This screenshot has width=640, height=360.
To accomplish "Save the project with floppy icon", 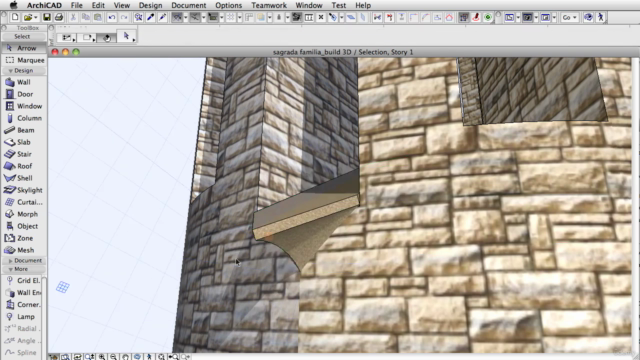I will (x=47, y=17).
